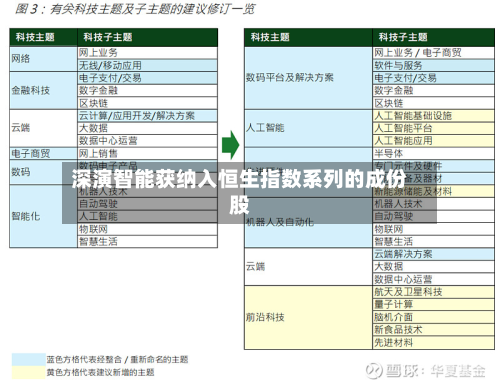The image size is (500, 386).
Task: Select the 航天及卫星科技 cell
Action: tap(433, 292)
